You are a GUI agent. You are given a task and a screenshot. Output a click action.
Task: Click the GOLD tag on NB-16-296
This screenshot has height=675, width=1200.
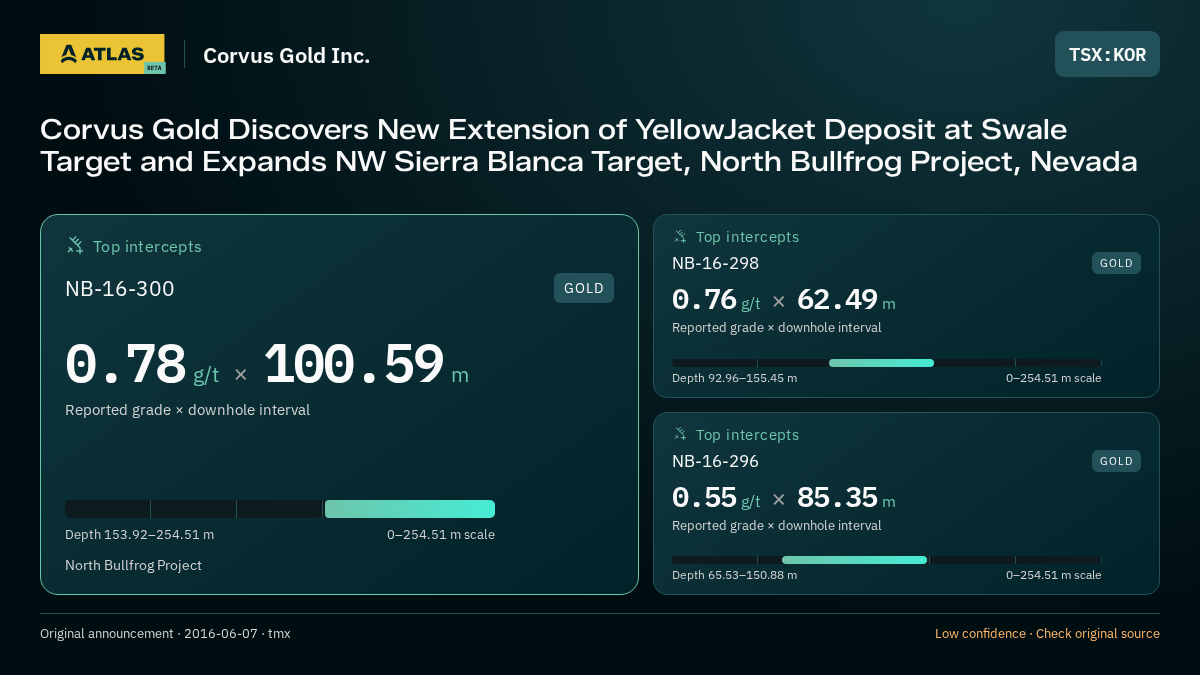tap(1116, 461)
